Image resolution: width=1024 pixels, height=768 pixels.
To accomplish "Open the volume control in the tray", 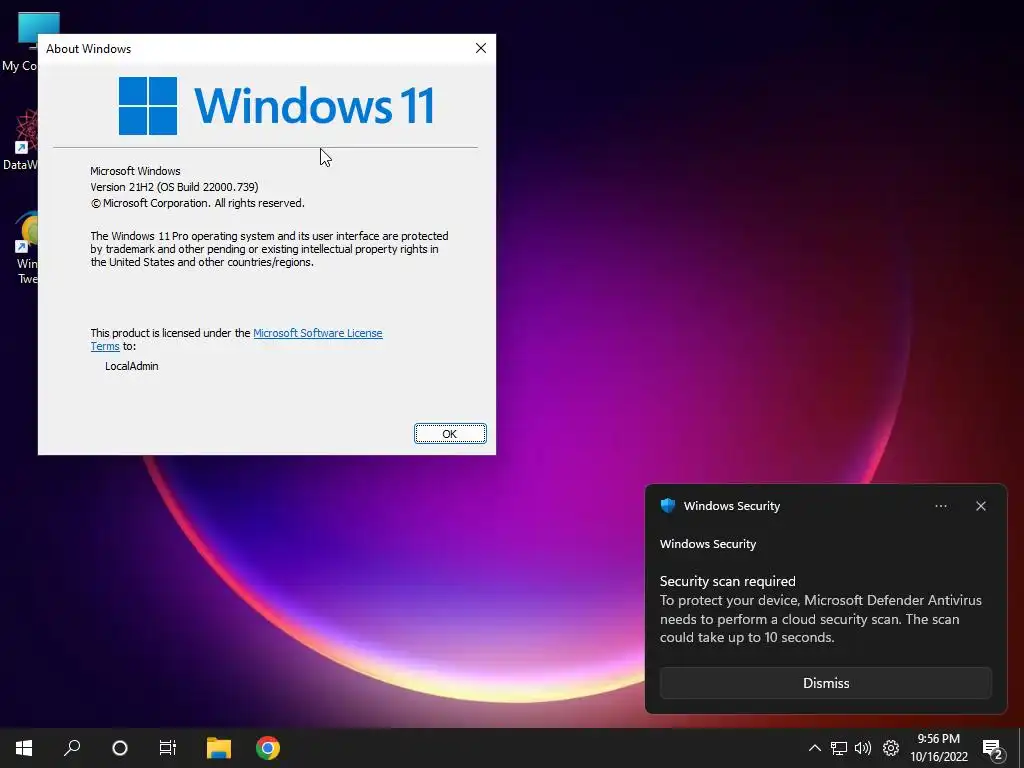I will pos(863,748).
